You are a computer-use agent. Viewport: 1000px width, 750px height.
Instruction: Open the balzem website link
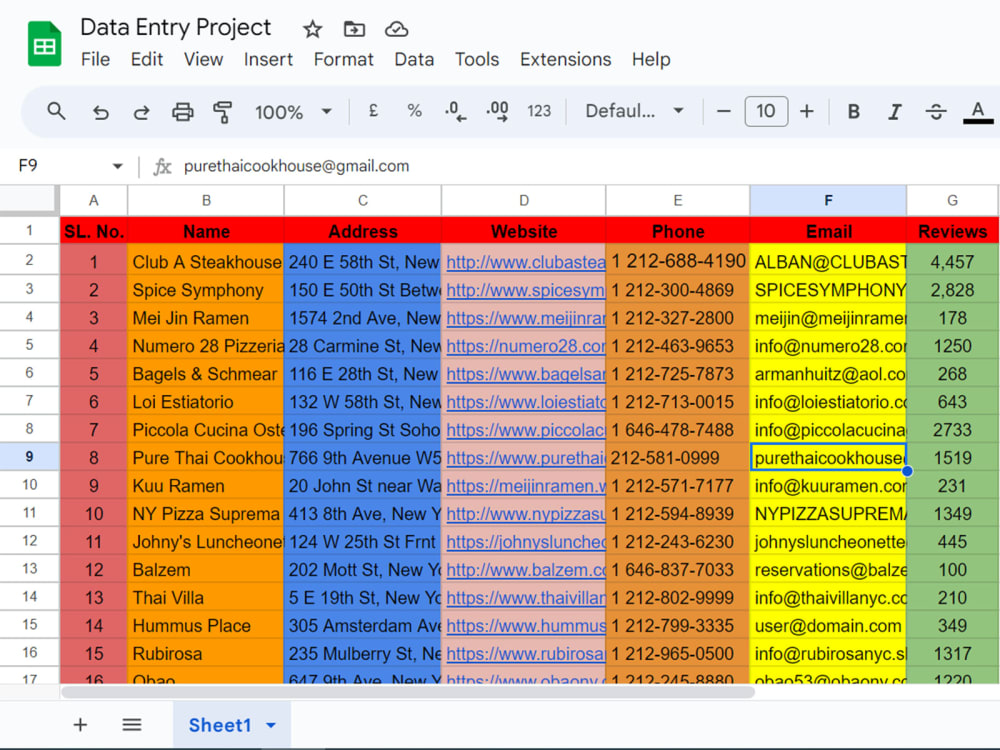tap(526, 570)
